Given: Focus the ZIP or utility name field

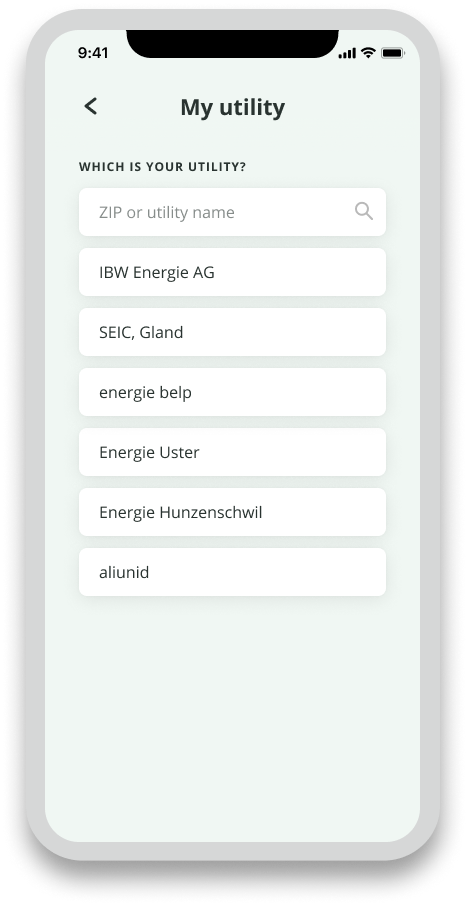Looking at the screenshot, I should 232,212.
